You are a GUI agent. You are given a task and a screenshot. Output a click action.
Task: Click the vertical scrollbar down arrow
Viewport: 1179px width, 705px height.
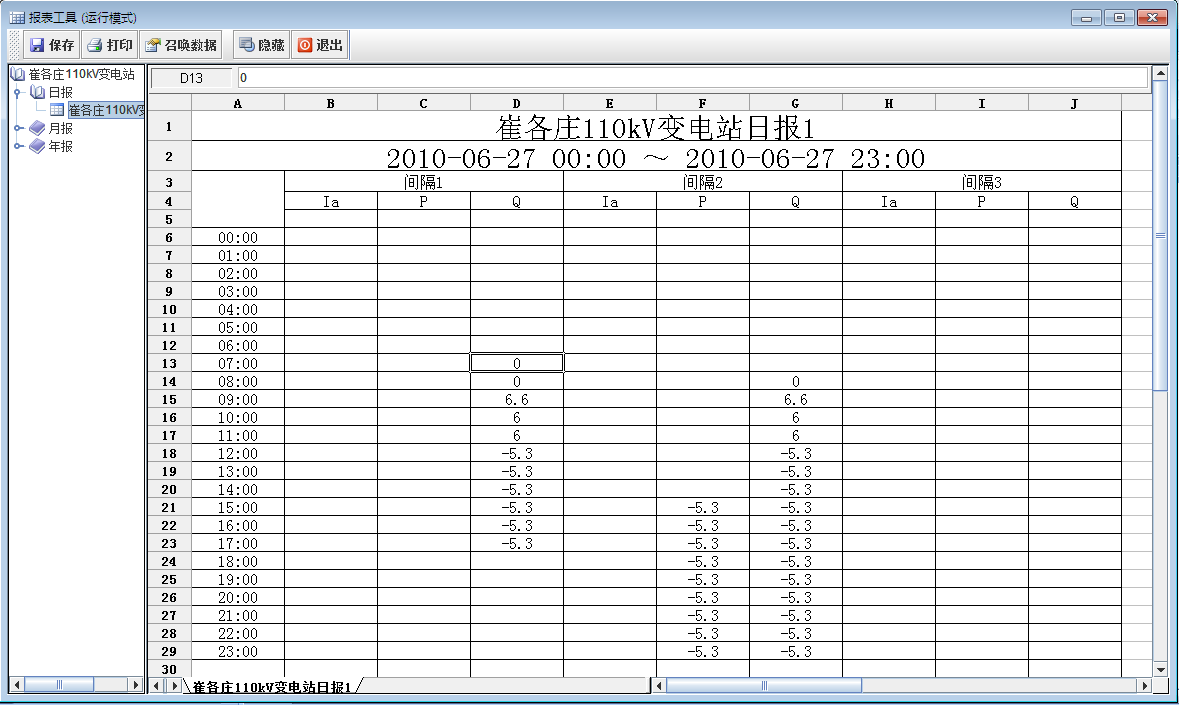click(x=1160, y=668)
